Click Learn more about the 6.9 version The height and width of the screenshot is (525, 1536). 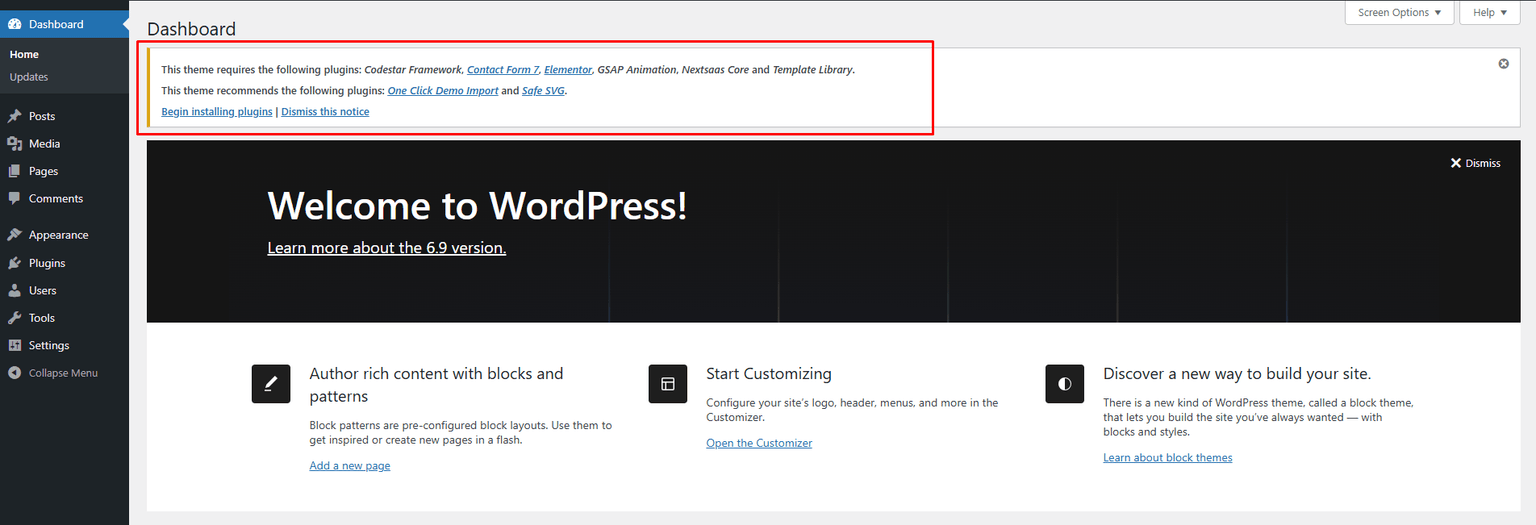pos(386,248)
